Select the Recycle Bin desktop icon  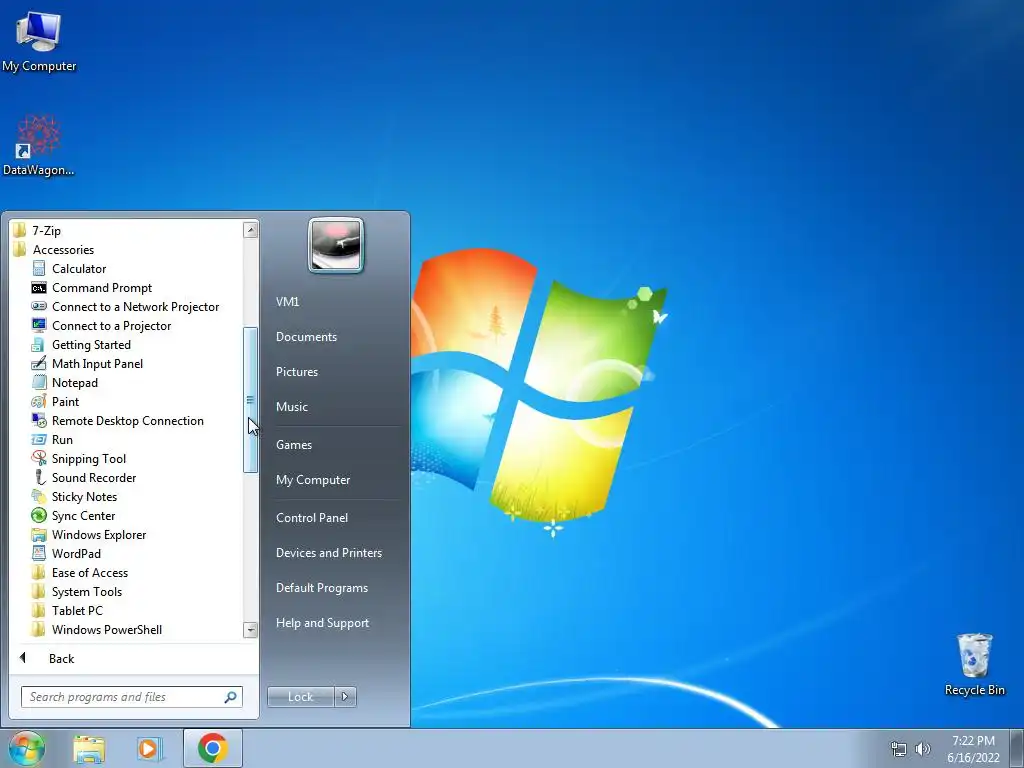click(x=974, y=664)
